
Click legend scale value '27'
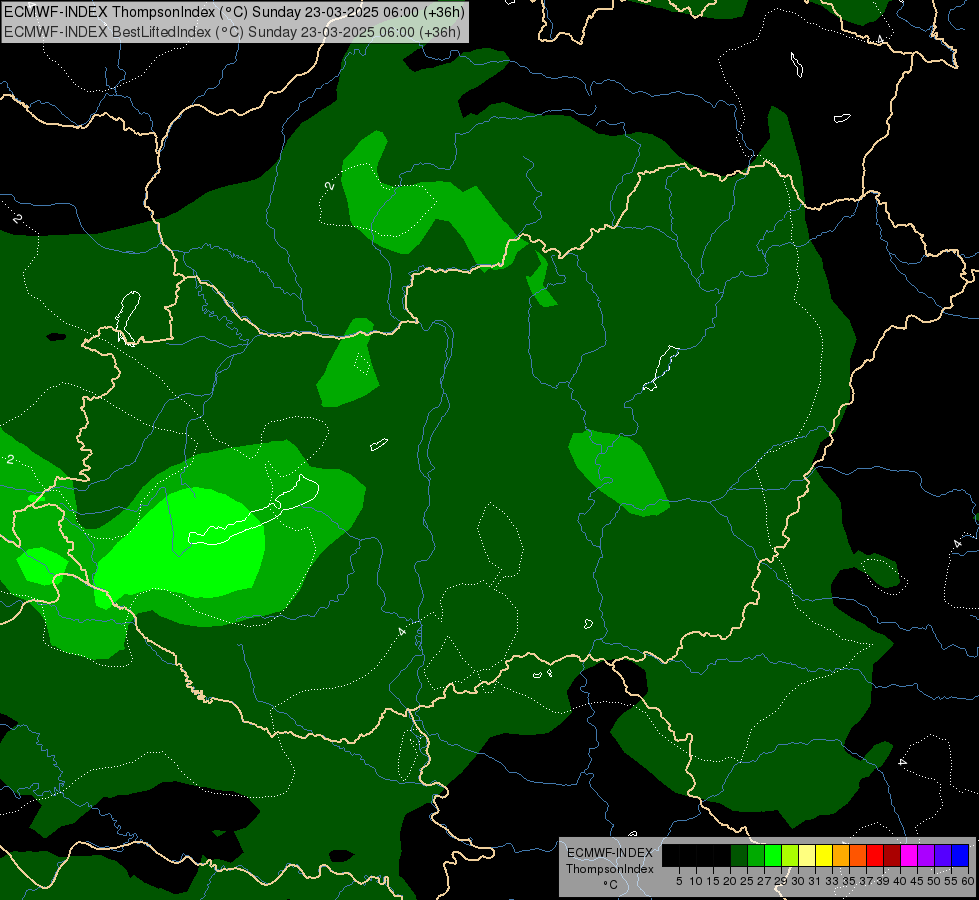point(764,881)
